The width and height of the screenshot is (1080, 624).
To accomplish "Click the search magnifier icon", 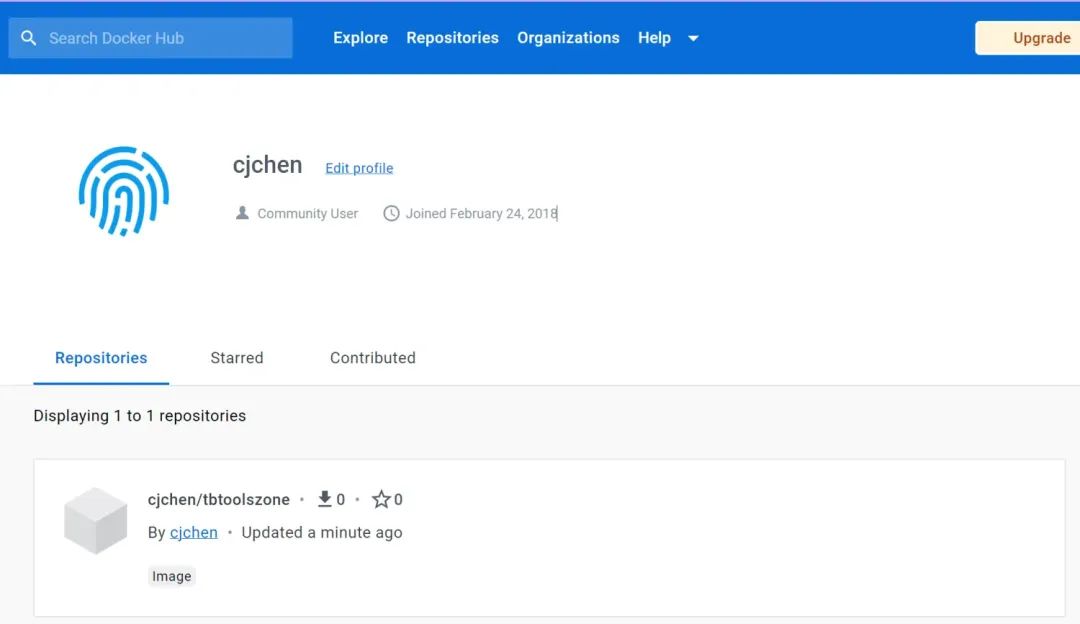I will 28,38.
